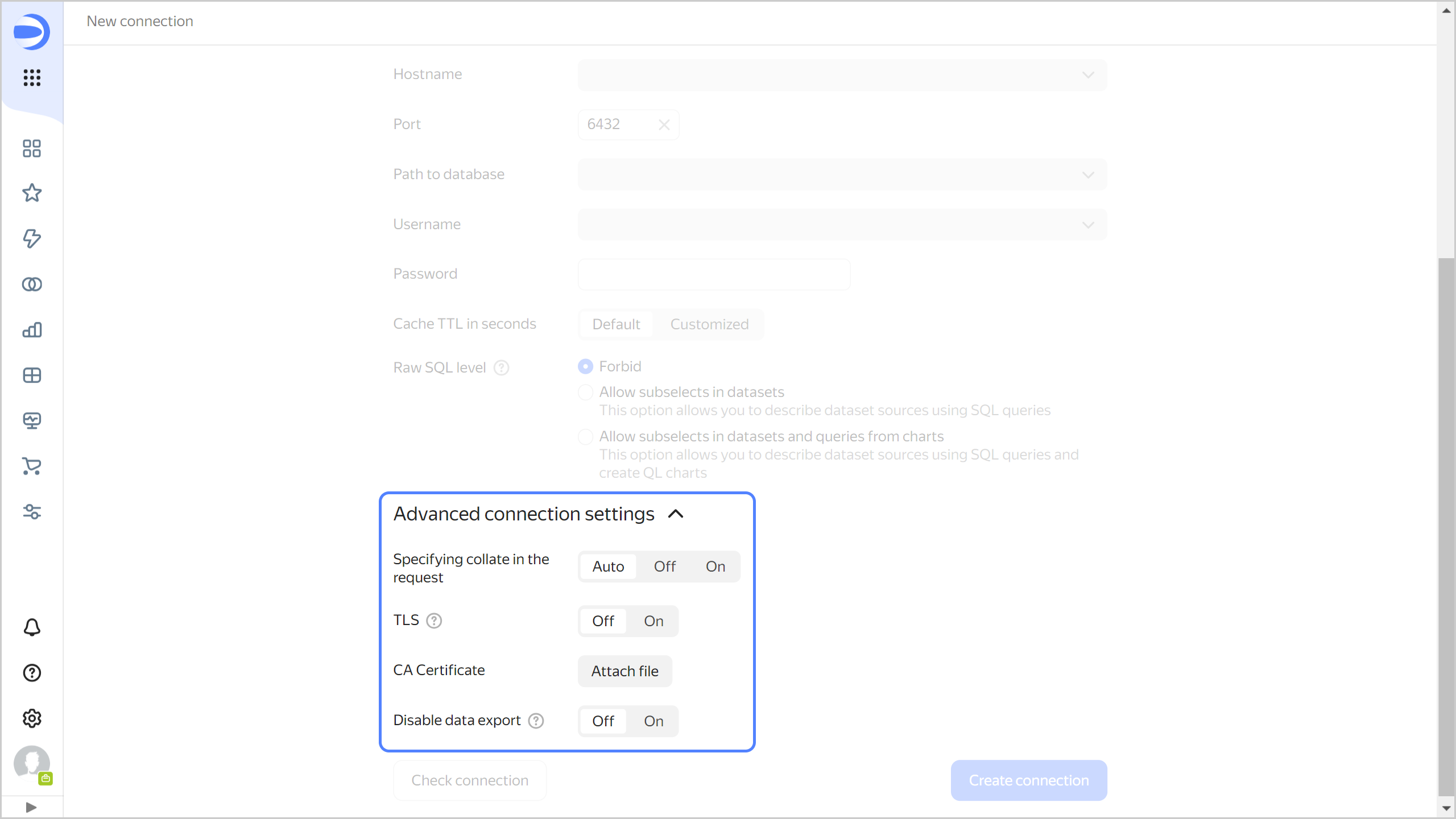Screen dimensions: 1456x819
Task: Open the Username dropdown
Action: pos(842,225)
